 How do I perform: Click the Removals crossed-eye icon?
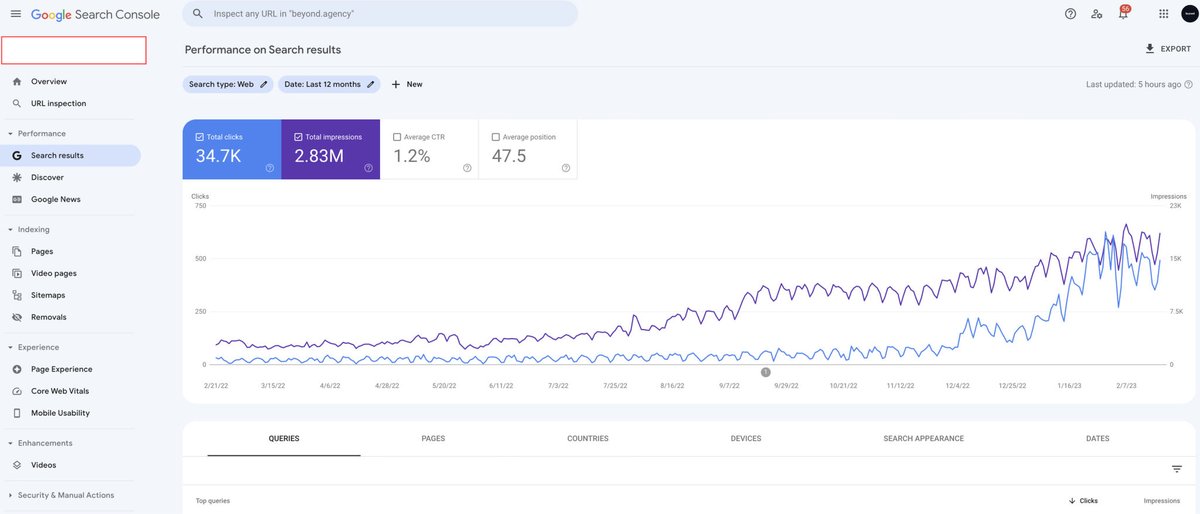(17, 317)
